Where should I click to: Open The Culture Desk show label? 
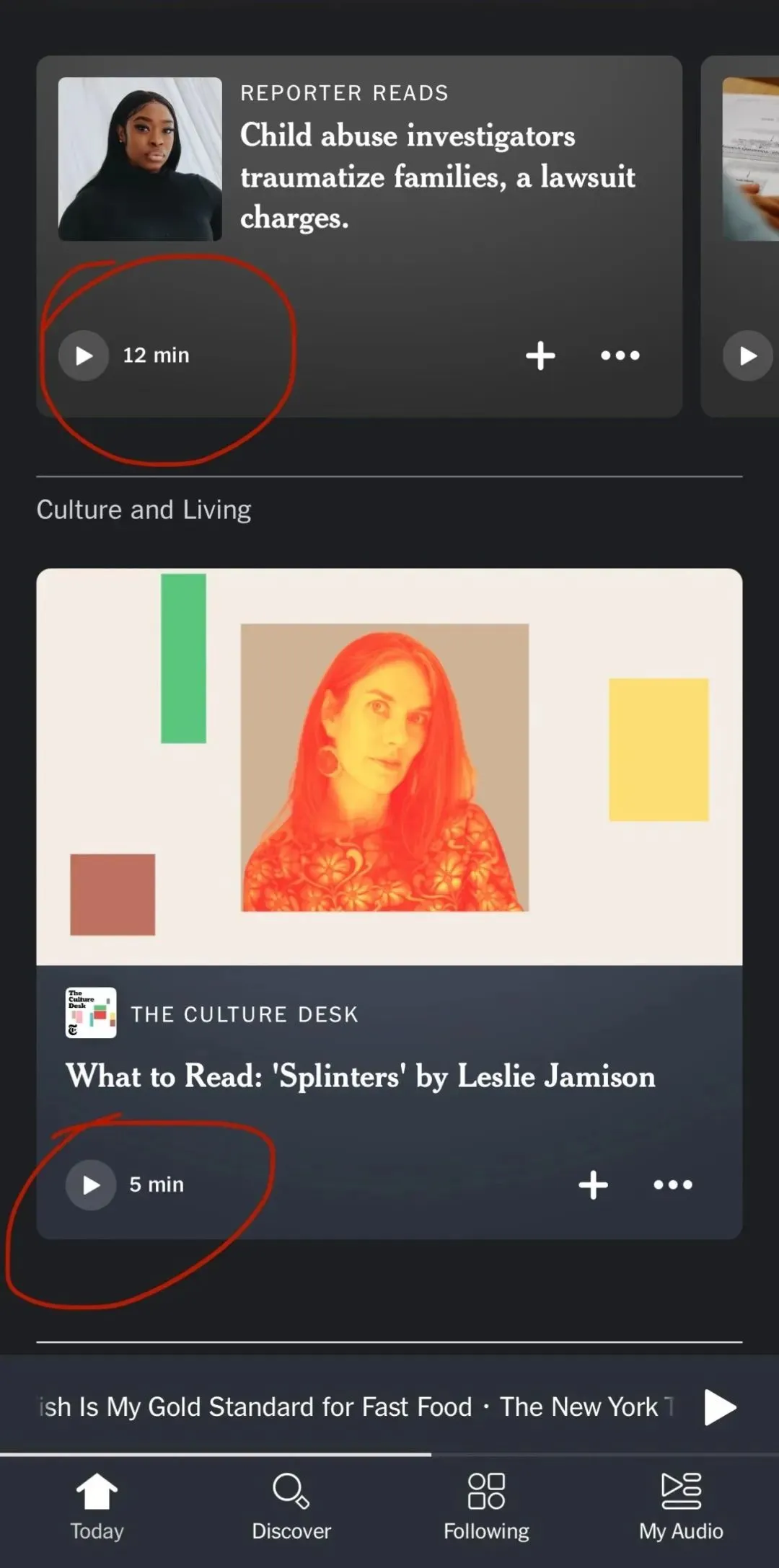point(245,1014)
